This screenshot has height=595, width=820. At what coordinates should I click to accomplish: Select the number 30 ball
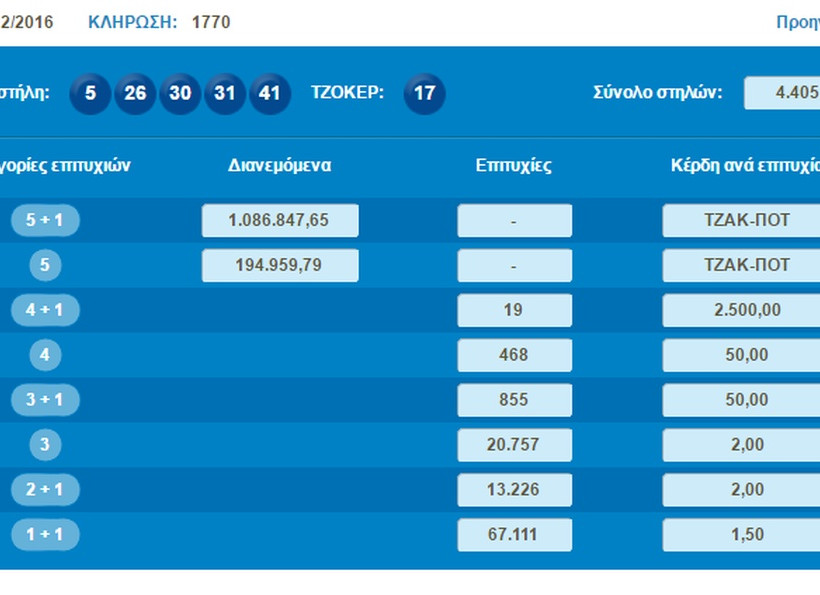pyautogui.click(x=180, y=94)
